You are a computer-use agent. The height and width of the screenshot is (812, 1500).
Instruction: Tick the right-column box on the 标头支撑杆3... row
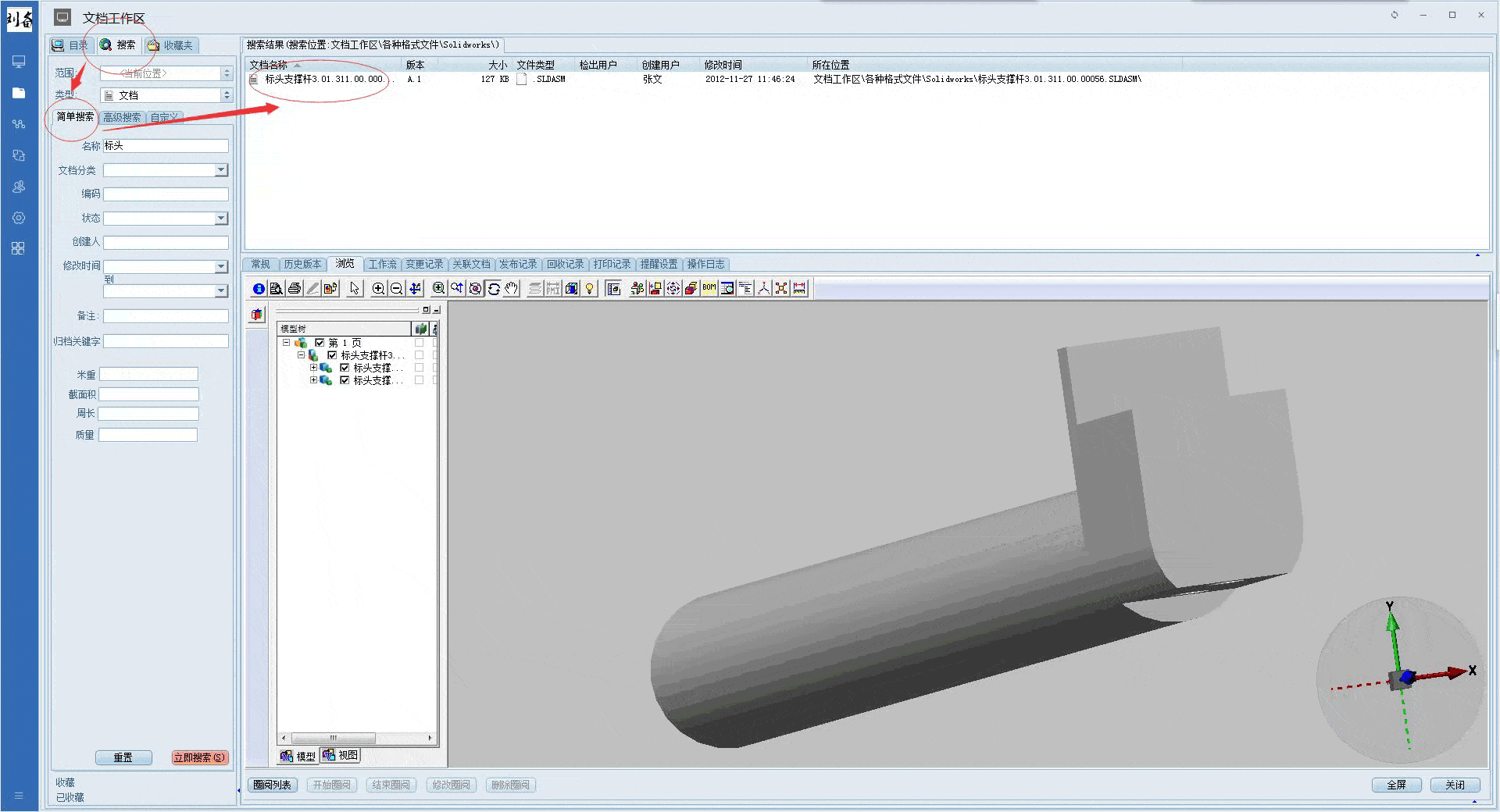pos(420,355)
